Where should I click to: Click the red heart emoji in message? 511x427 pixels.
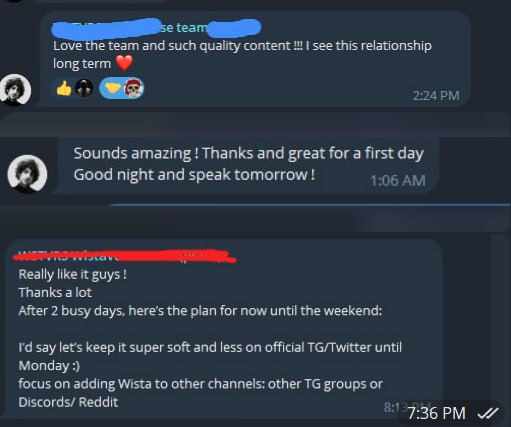coord(124,63)
